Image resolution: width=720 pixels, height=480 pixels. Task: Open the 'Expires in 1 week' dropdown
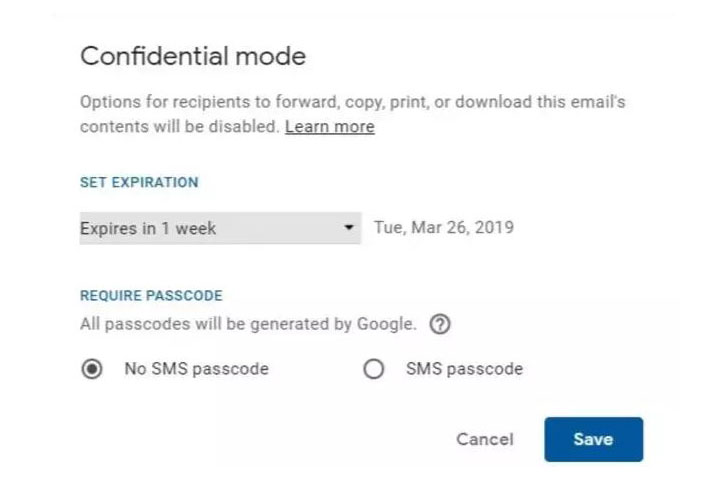(x=220, y=228)
